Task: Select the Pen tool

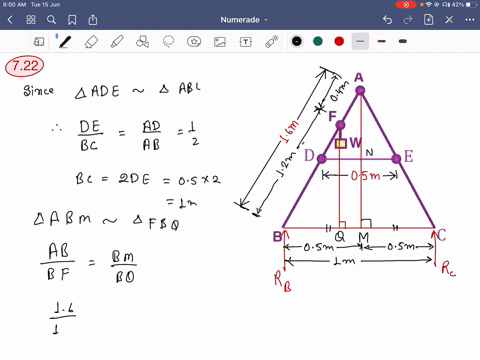Action: click(x=65, y=42)
